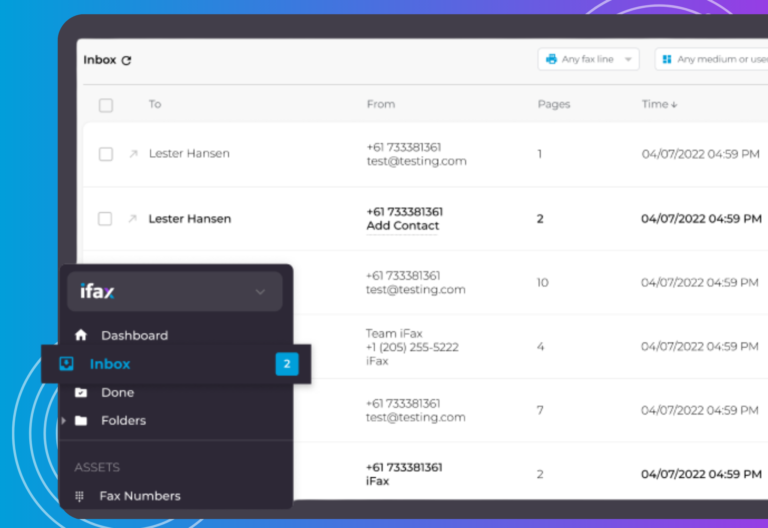Image resolution: width=768 pixels, height=528 pixels.
Task: Click the Time column sort arrow
Action: pyautogui.click(x=674, y=105)
